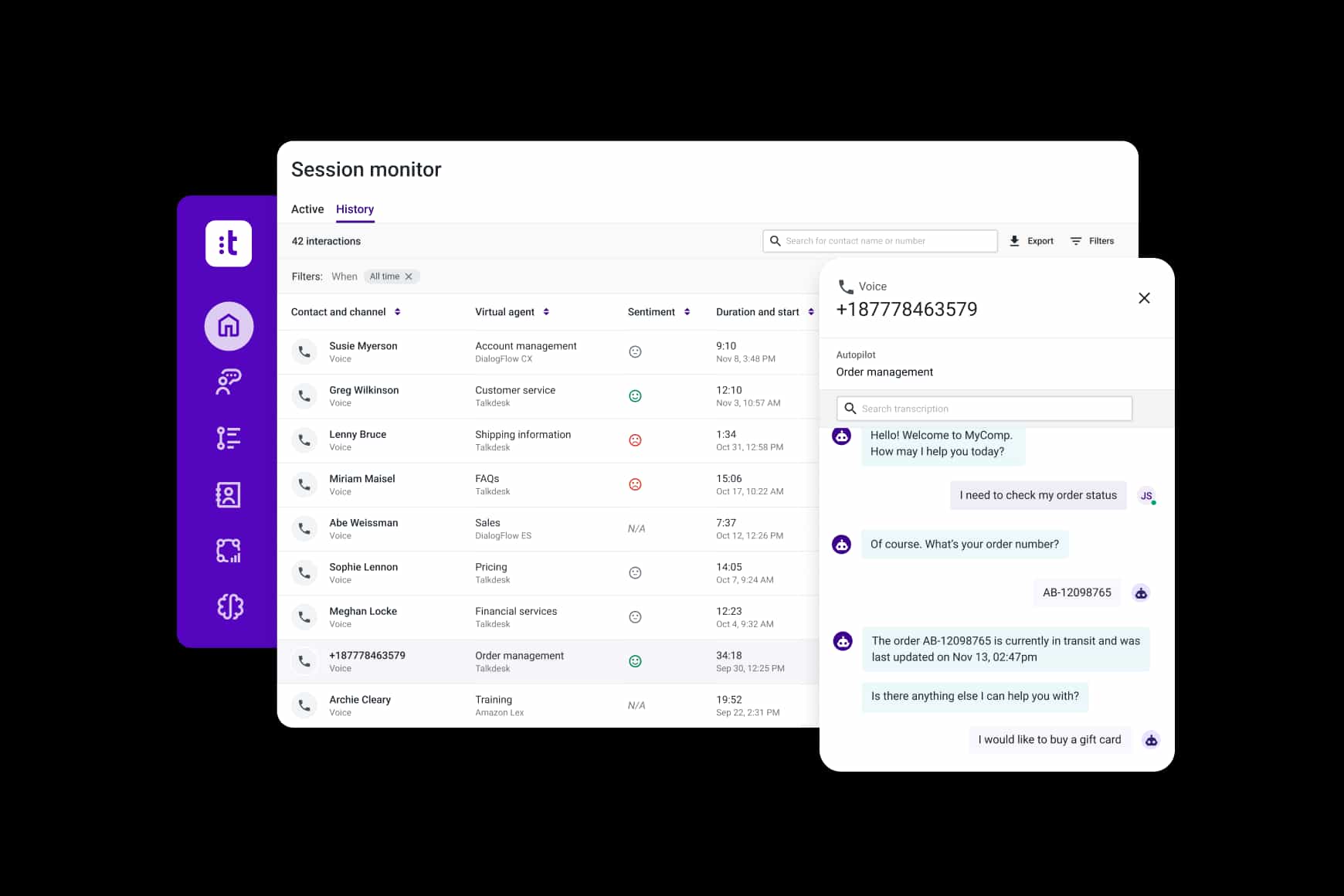Click the Talkdesk logo in sidebar
The height and width of the screenshot is (896, 1344).
[228, 243]
